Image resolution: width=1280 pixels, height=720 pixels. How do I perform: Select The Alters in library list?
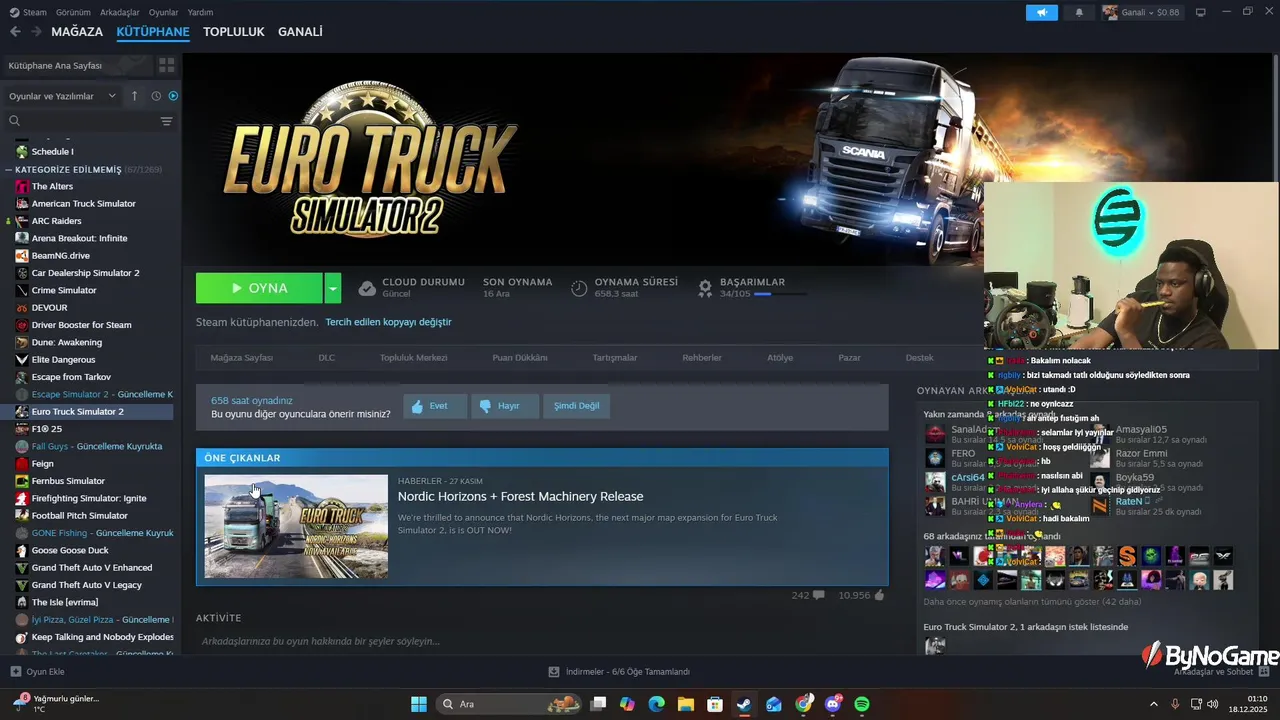[x=52, y=186]
